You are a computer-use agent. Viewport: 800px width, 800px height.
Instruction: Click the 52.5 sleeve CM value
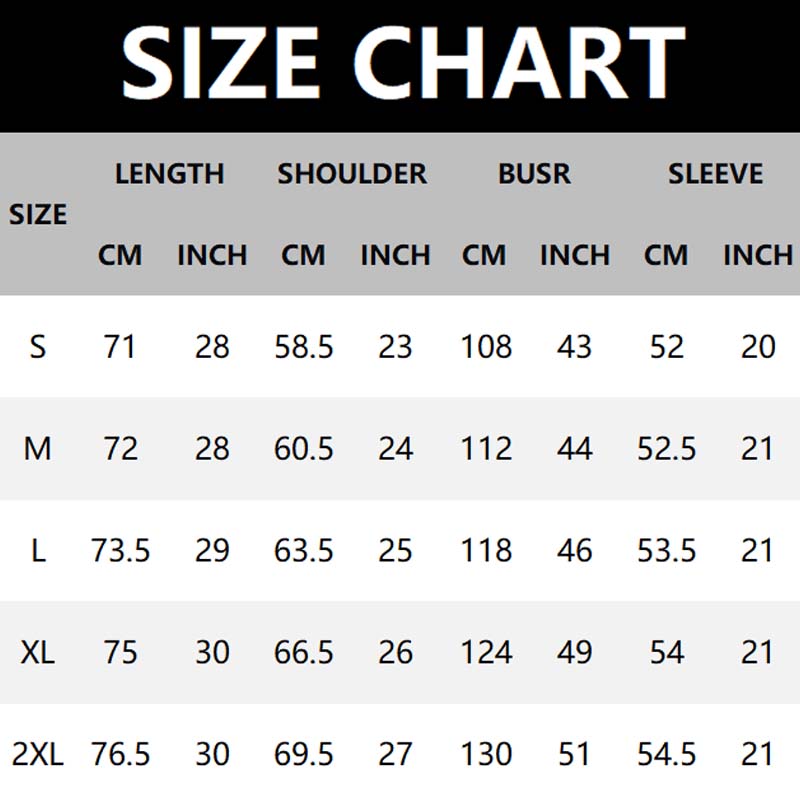pyautogui.click(x=666, y=449)
